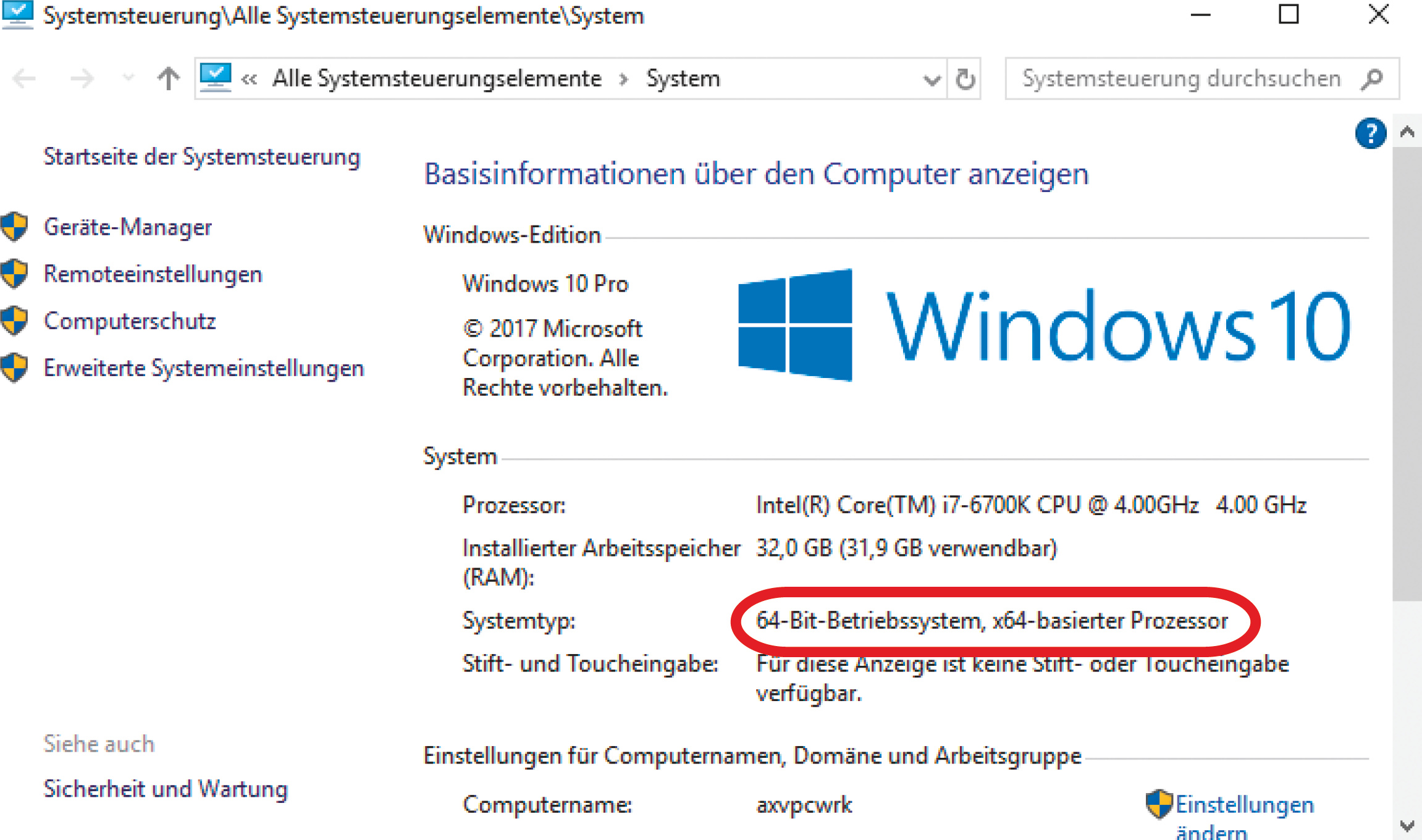Expand the address bar history dropdown
The width and height of the screenshot is (1422, 840).
(x=932, y=80)
